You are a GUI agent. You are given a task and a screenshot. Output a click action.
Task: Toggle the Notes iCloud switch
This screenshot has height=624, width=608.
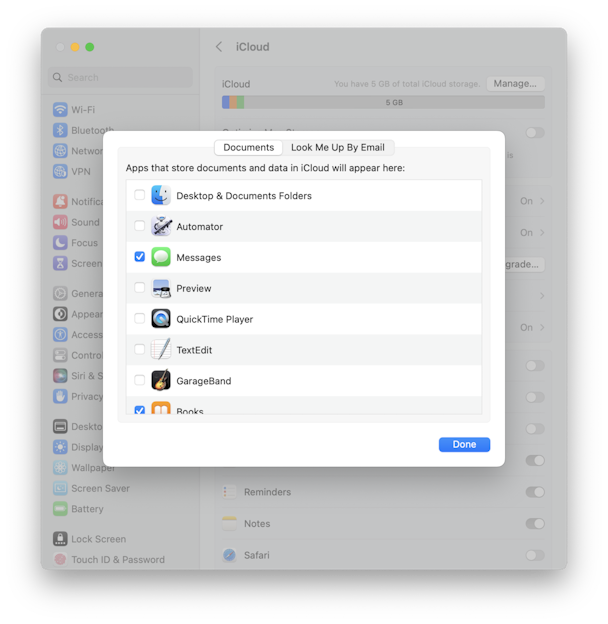click(535, 523)
